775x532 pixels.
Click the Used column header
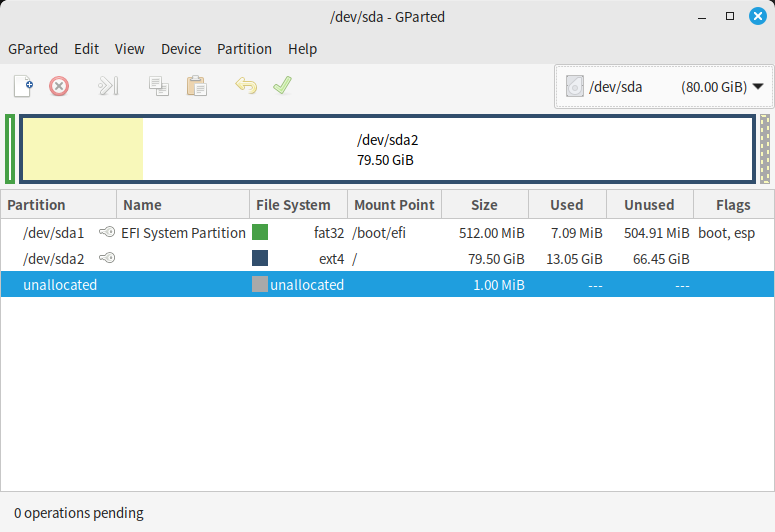point(567,205)
